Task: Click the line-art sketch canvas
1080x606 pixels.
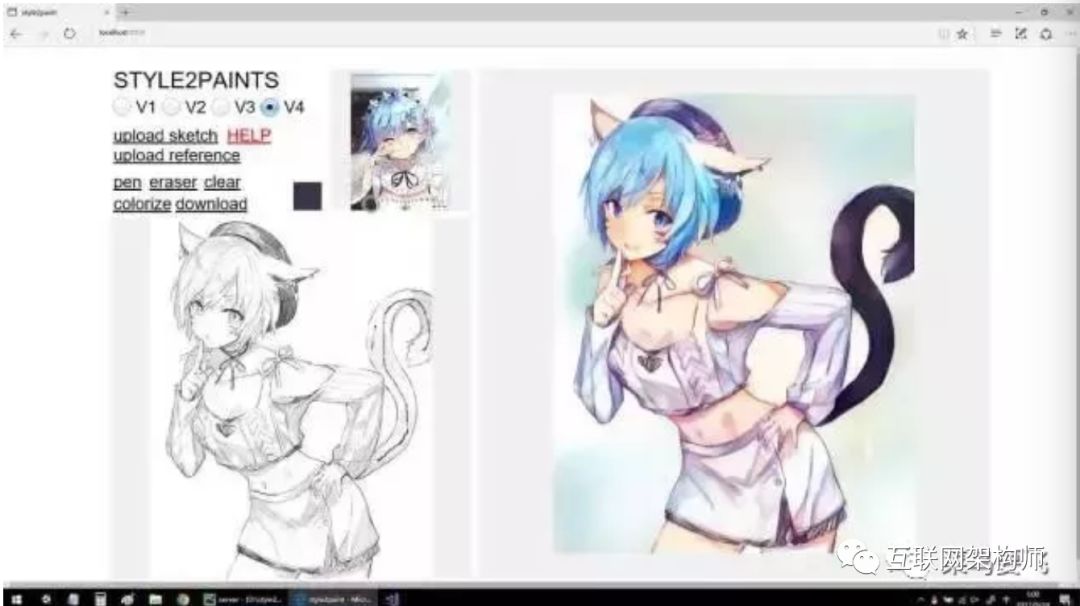Action: click(291, 399)
